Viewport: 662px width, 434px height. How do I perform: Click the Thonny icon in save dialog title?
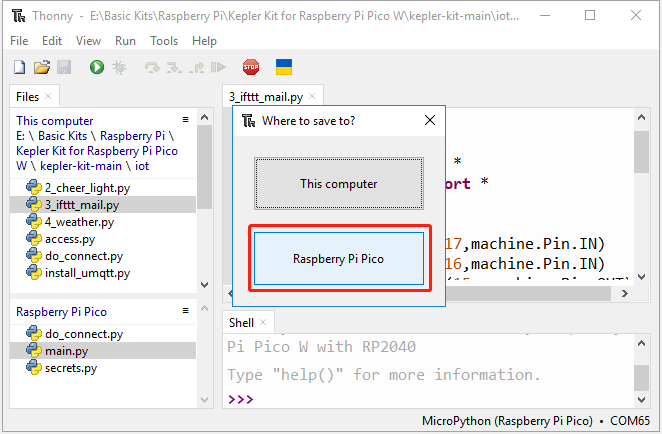[x=249, y=121]
